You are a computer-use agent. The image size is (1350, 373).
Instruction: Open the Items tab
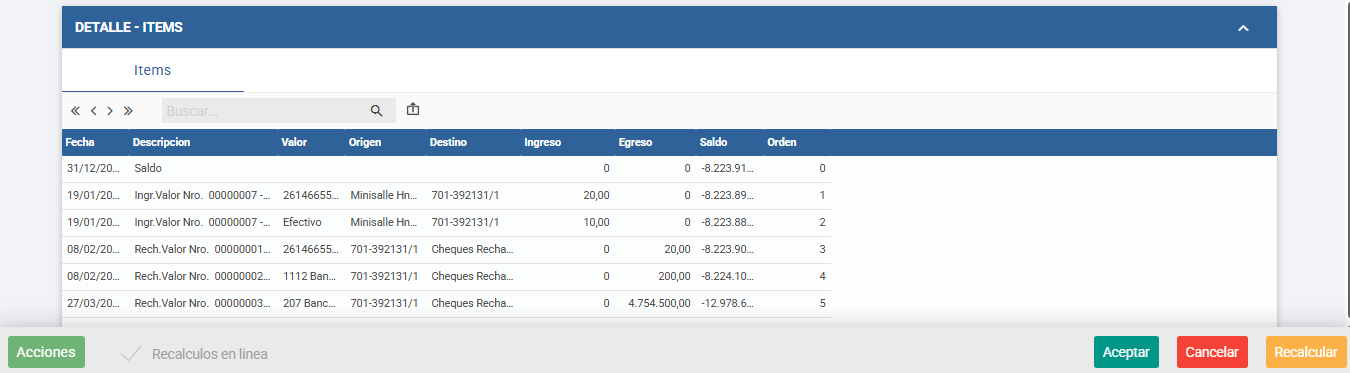(x=153, y=70)
